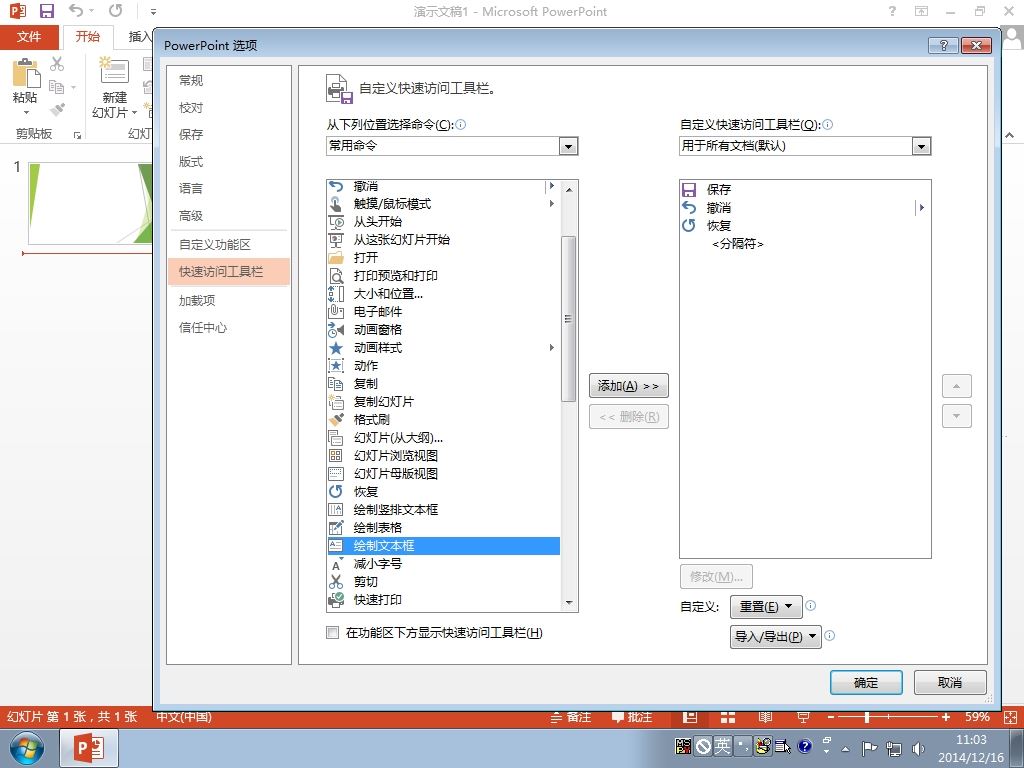Image resolution: width=1024 pixels, height=768 pixels.
Task: Select 减小字号 command icon
Action: (x=336, y=564)
